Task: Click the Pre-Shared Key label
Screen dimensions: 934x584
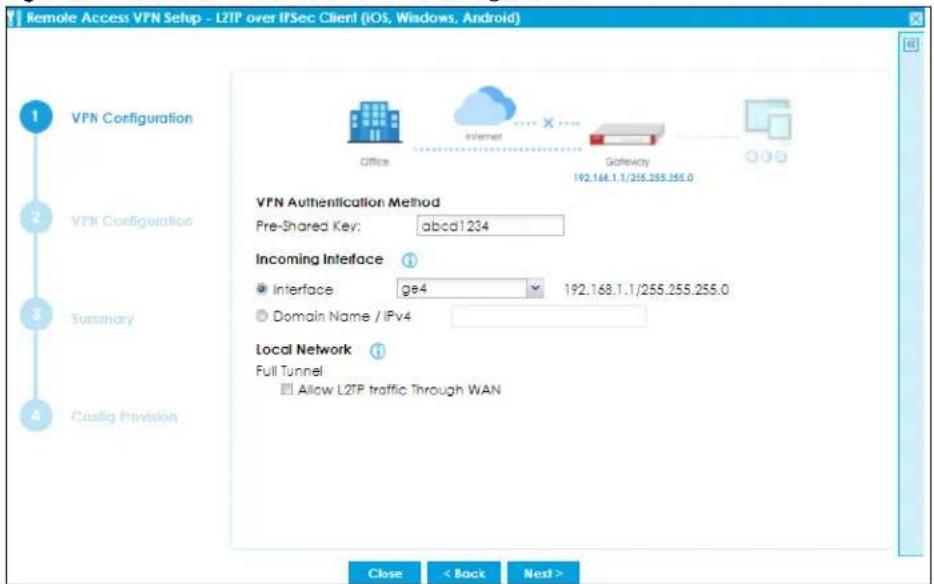Action: coord(308,226)
